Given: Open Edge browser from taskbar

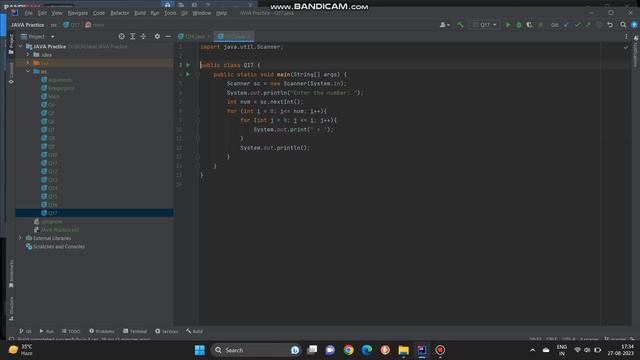Looking at the screenshot, I should (367, 350).
